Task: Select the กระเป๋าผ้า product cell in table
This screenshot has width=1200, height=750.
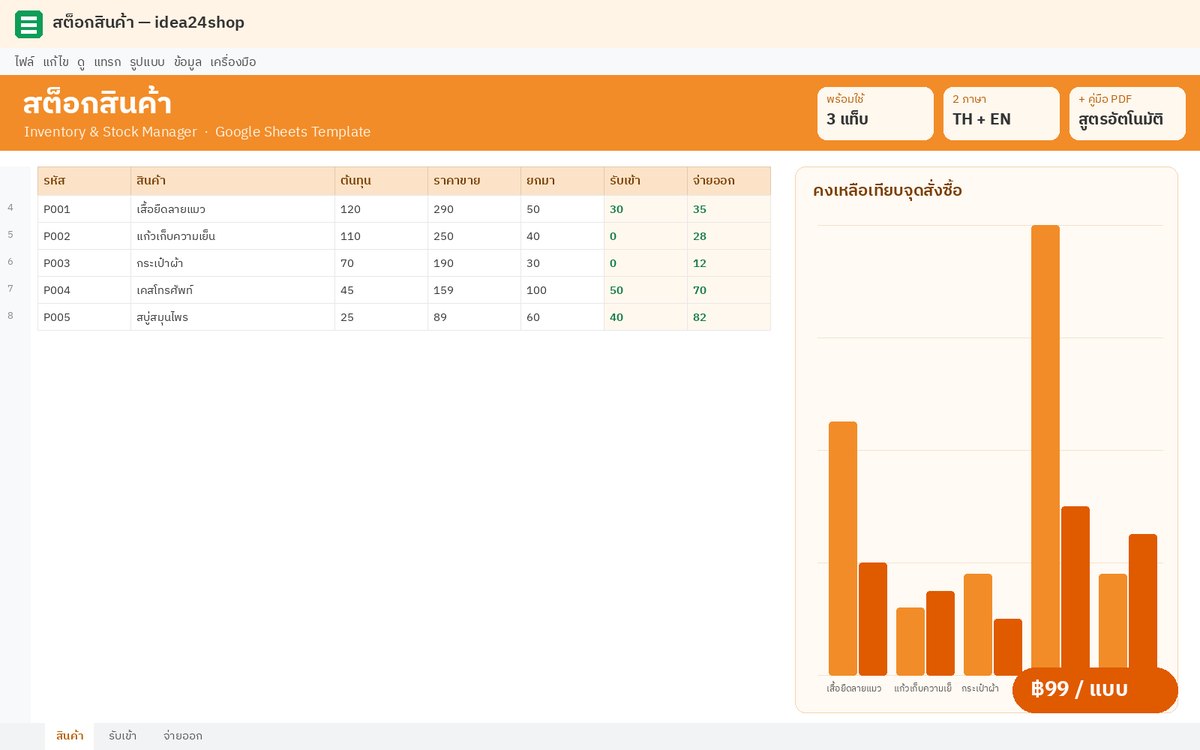Action: 233,263
